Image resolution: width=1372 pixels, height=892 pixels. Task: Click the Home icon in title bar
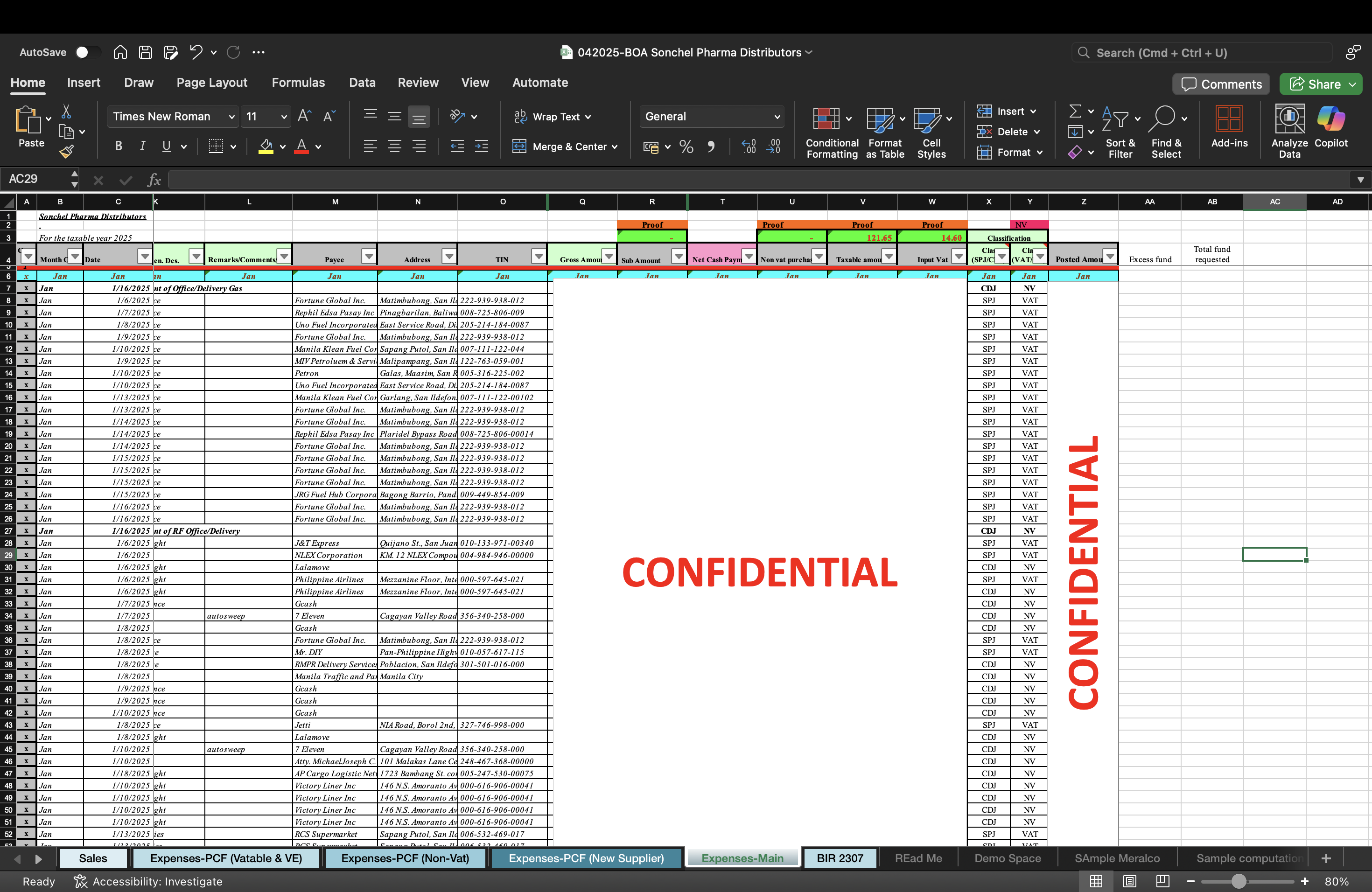coord(120,52)
